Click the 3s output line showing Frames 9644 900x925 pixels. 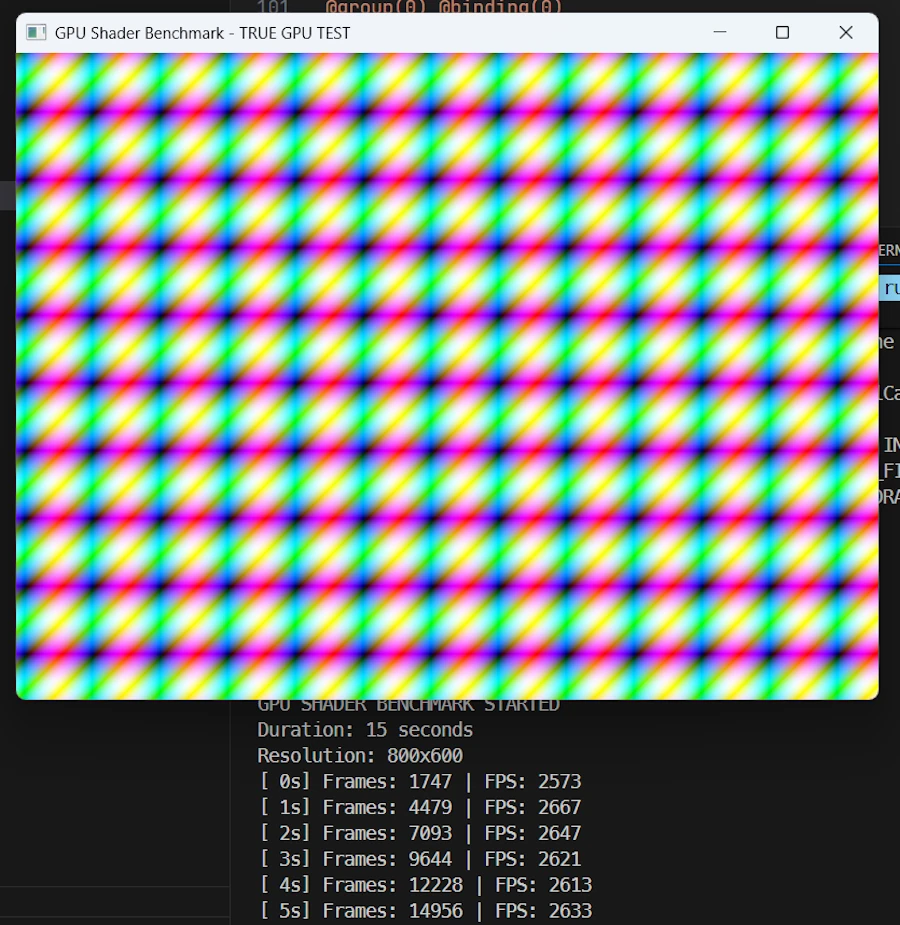(419, 859)
